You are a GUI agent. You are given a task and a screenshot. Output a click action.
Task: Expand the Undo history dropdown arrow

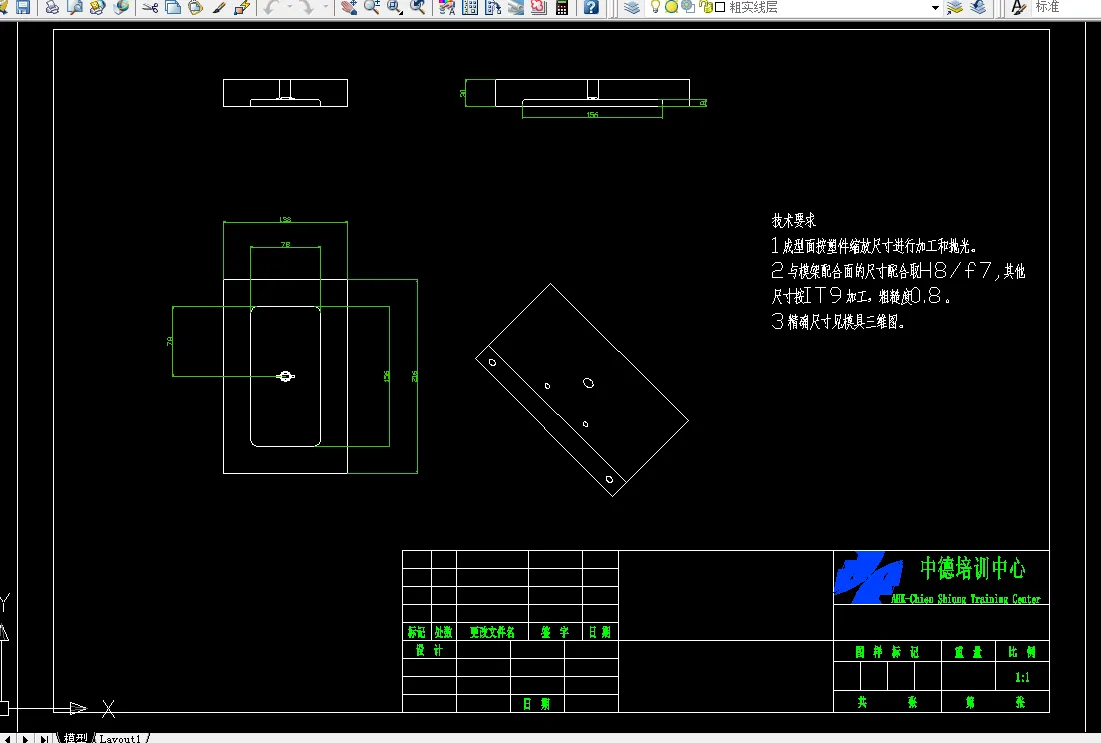[289, 7]
